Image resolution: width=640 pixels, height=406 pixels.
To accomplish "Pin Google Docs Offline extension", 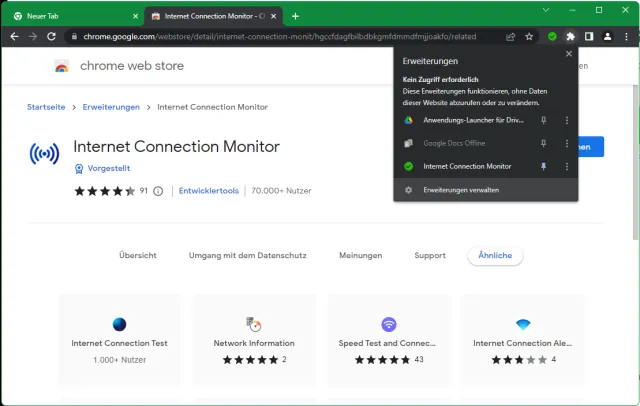I will (x=544, y=143).
